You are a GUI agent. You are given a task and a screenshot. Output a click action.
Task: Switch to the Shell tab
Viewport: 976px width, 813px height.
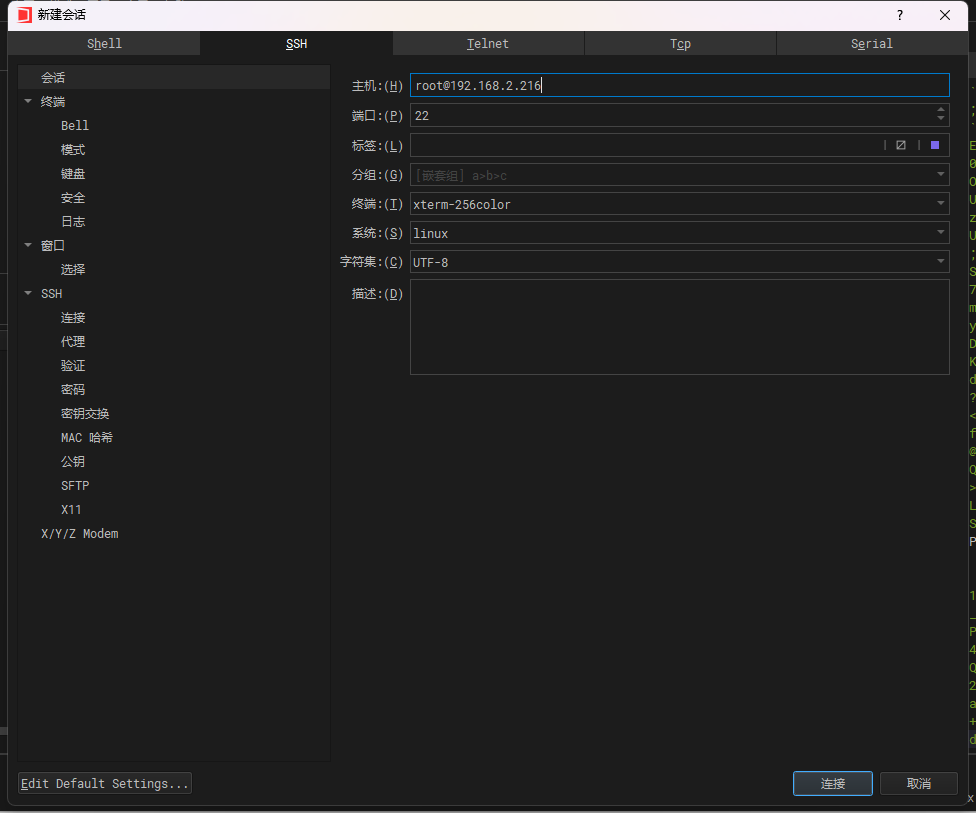click(x=104, y=44)
